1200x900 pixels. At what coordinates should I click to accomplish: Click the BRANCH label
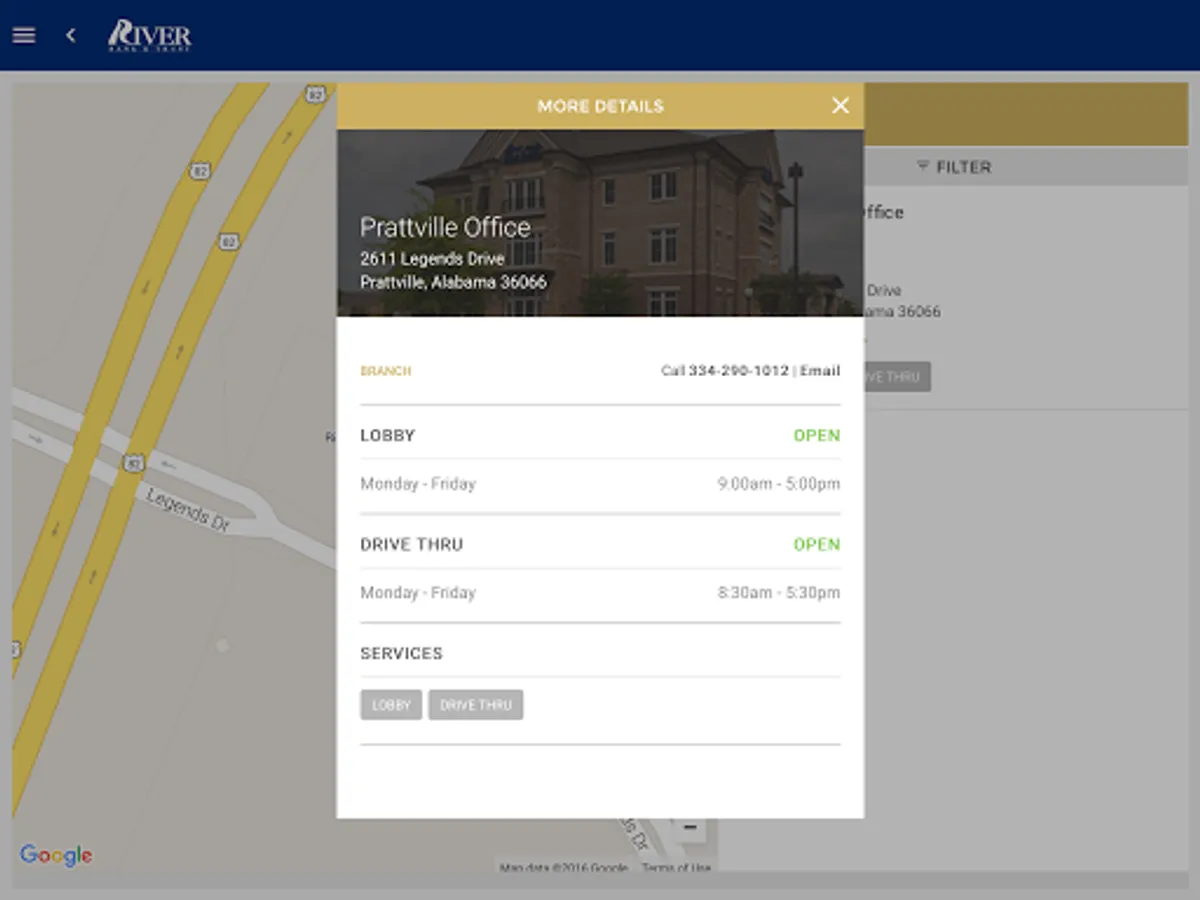click(x=385, y=371)
